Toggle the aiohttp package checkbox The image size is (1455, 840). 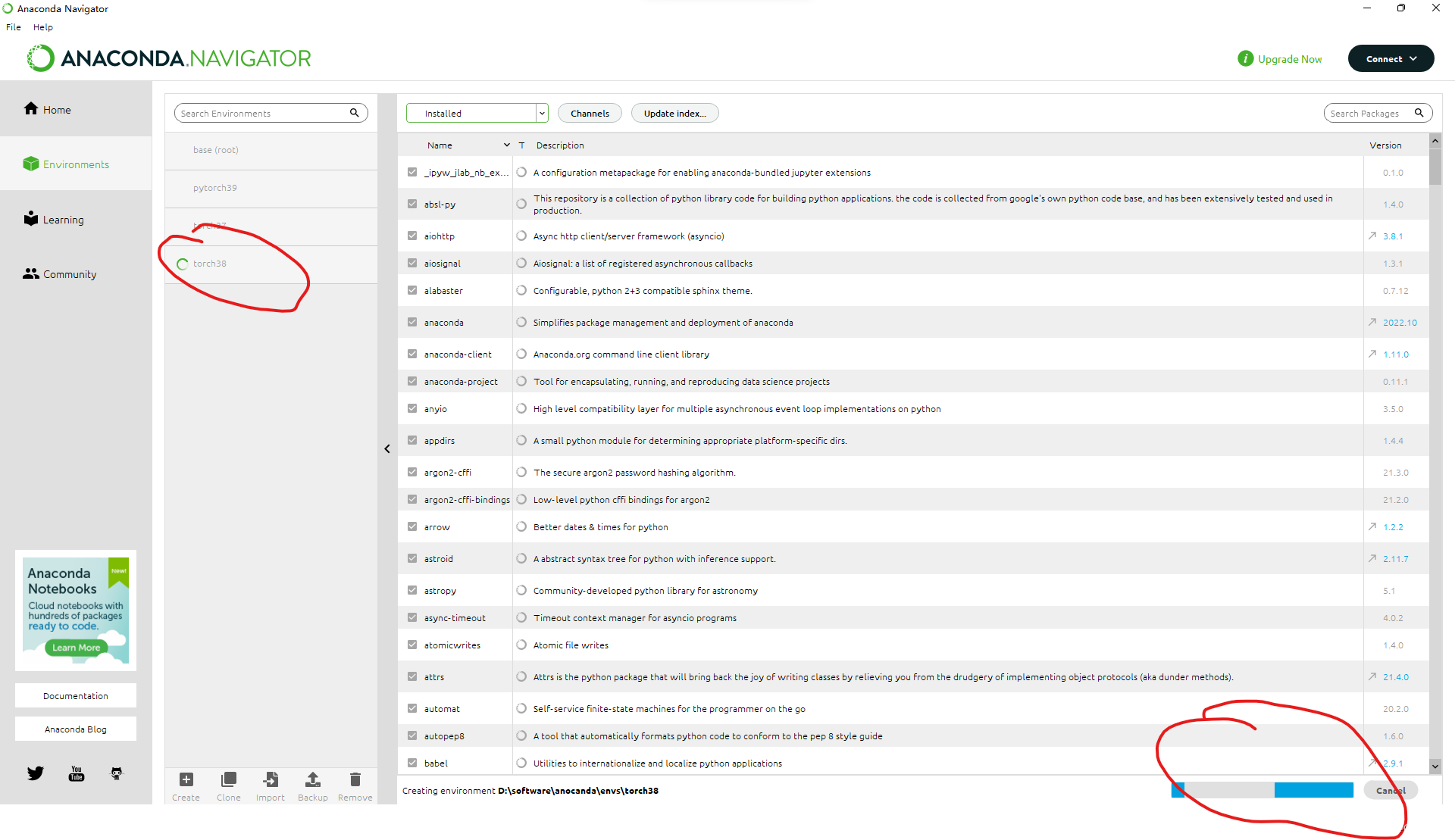(412, 236)
